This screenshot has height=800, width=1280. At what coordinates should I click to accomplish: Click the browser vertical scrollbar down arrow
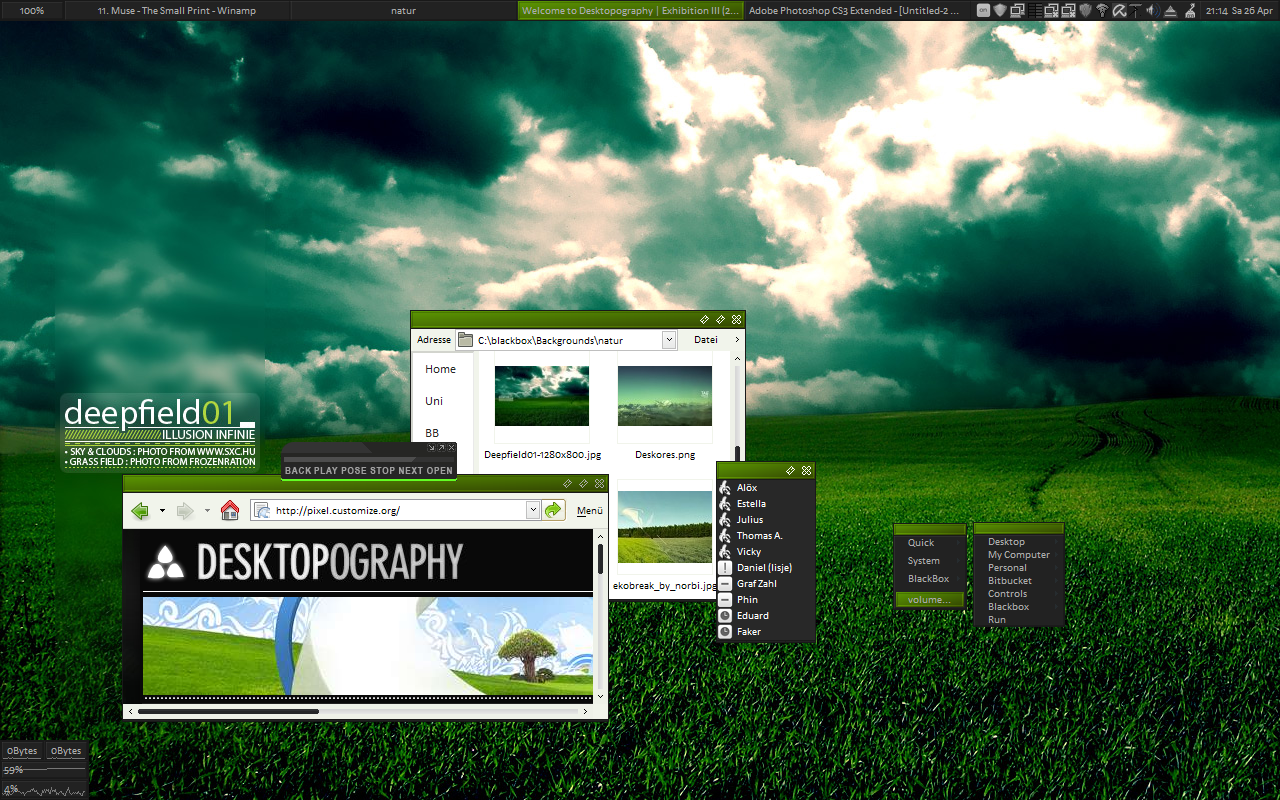(601, 695)
